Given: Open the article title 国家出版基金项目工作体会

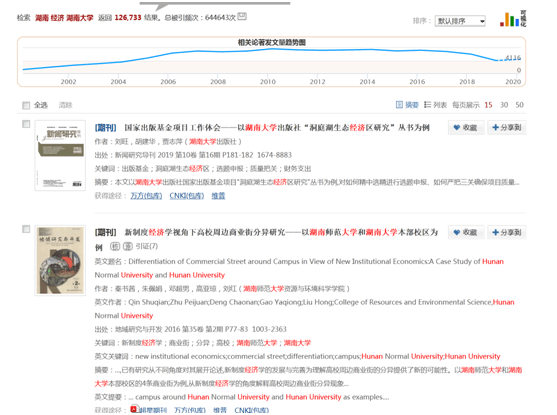Looking at the screenshot, I should click(277, 128).
